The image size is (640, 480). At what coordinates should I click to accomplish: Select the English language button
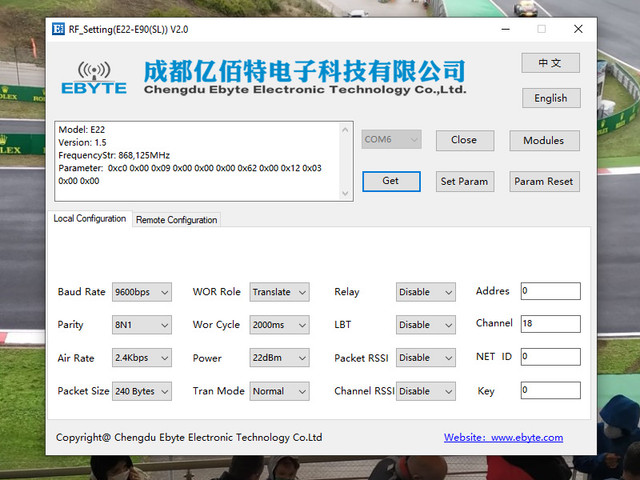[x=551, y=98]
